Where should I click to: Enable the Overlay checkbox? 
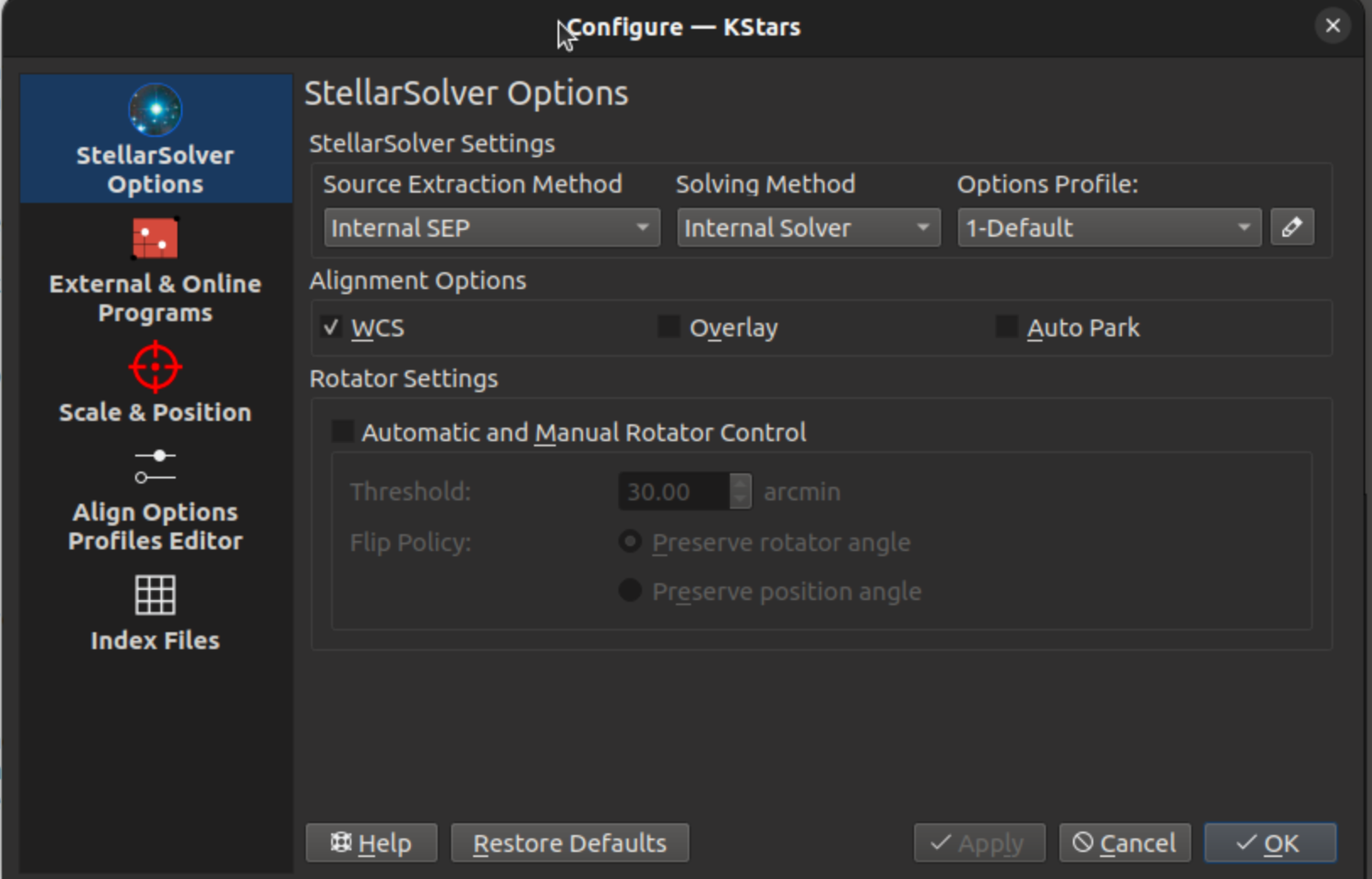pos(668,326)
